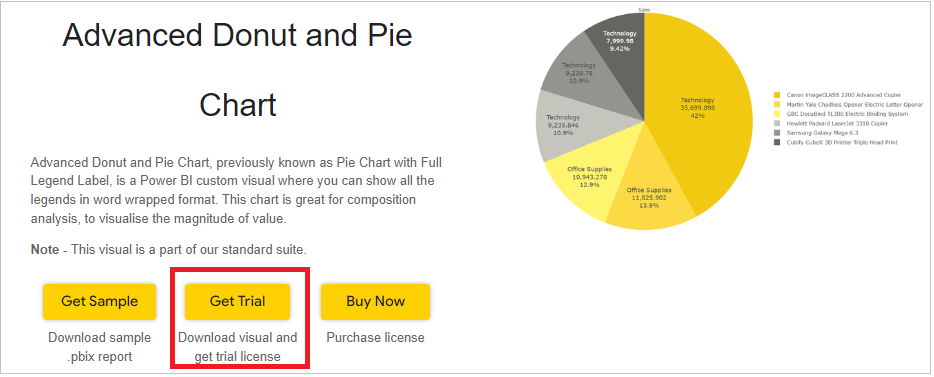Click the Get Trial button
The image size is (934, 377).
pyautogui.click(x=237, y=301)
